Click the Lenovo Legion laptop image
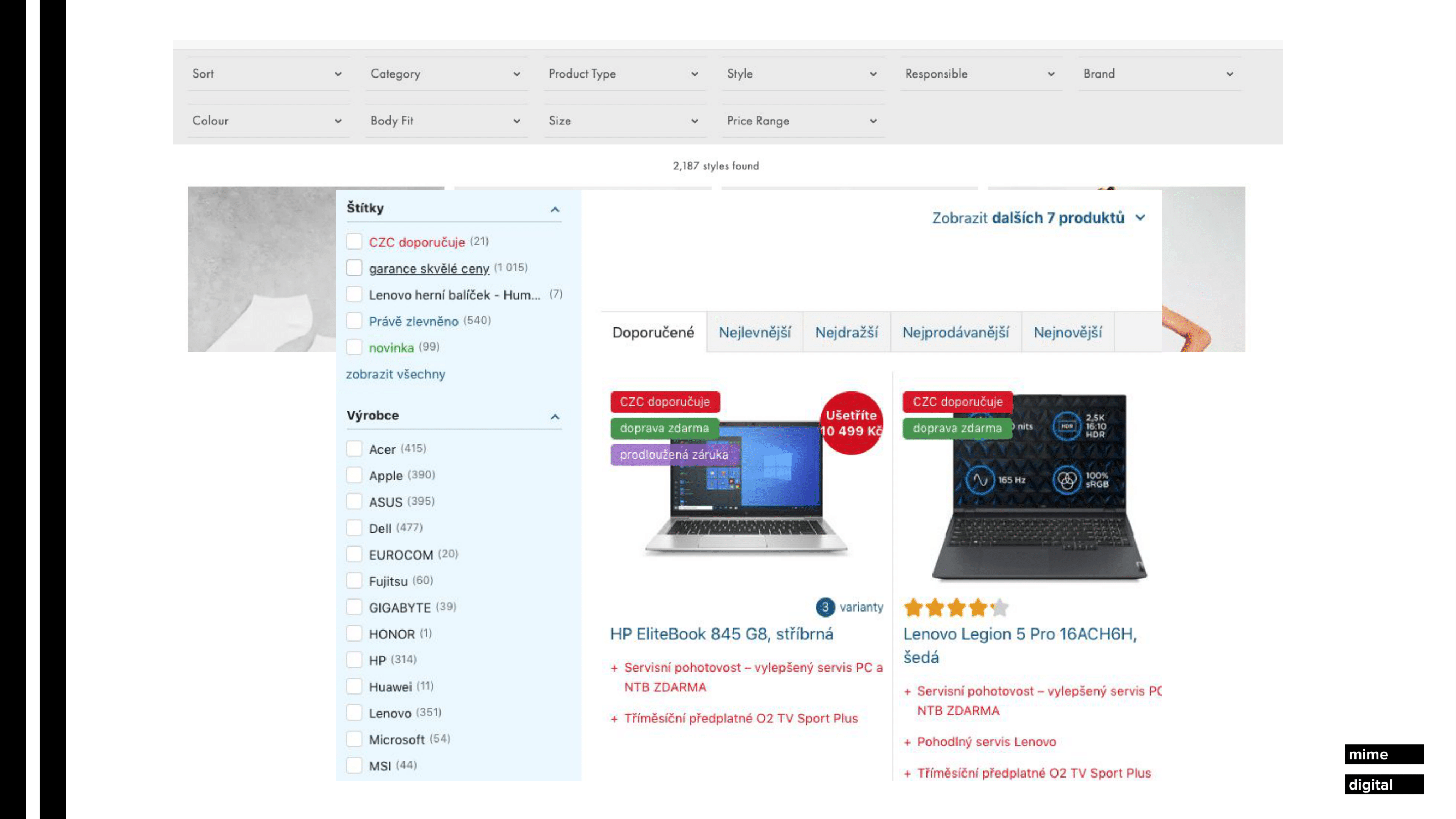The width and height of the screenshot is (1456, 819). click(x=1039, y=487)
